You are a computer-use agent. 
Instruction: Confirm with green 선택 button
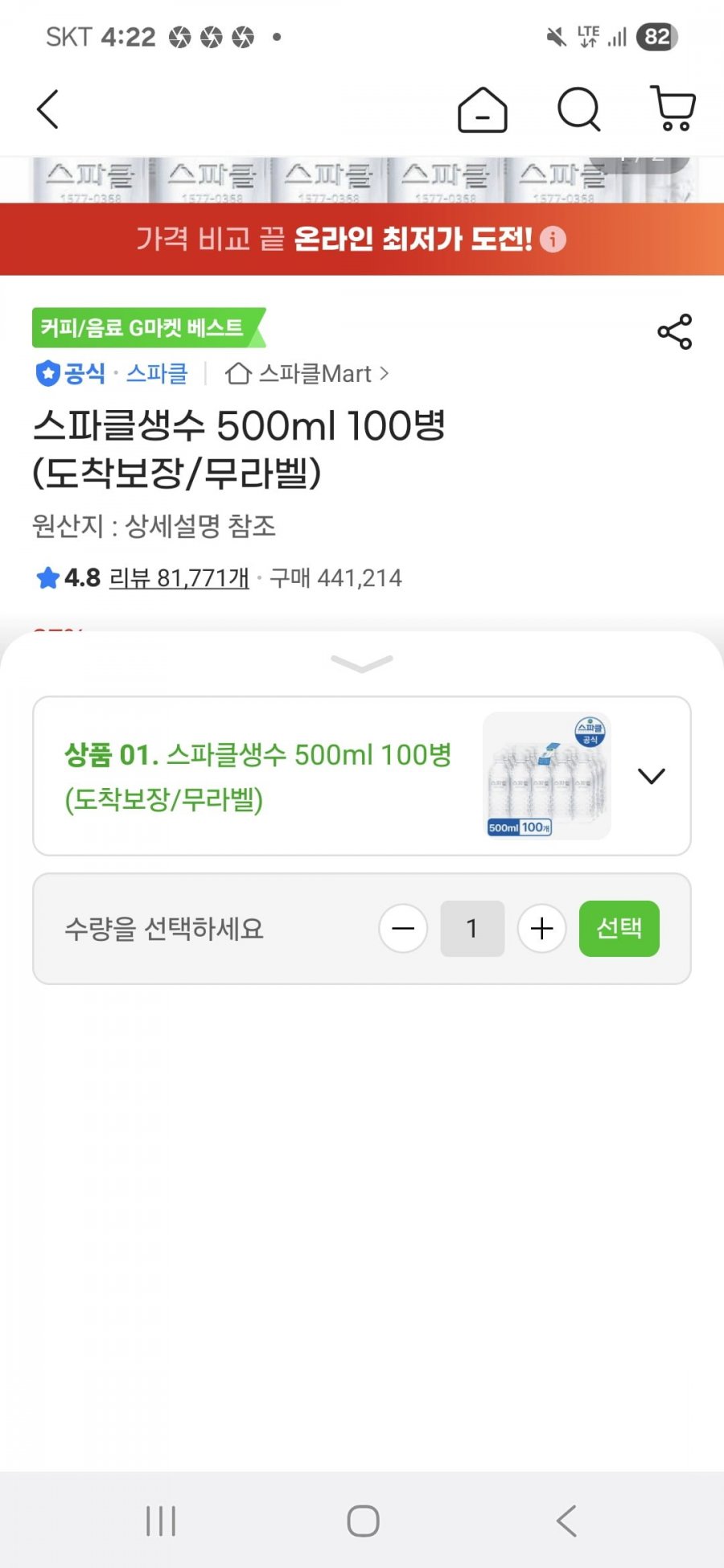[619, 929]
